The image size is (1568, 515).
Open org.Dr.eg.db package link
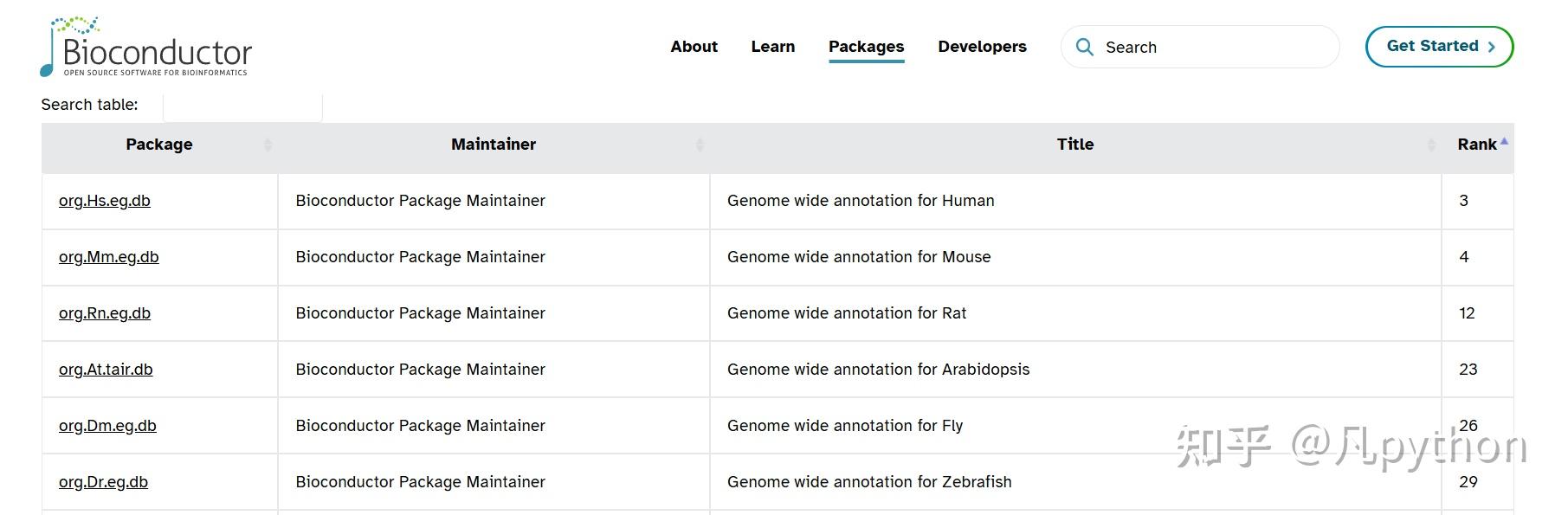pyautogui.click(x=103, y=482)
